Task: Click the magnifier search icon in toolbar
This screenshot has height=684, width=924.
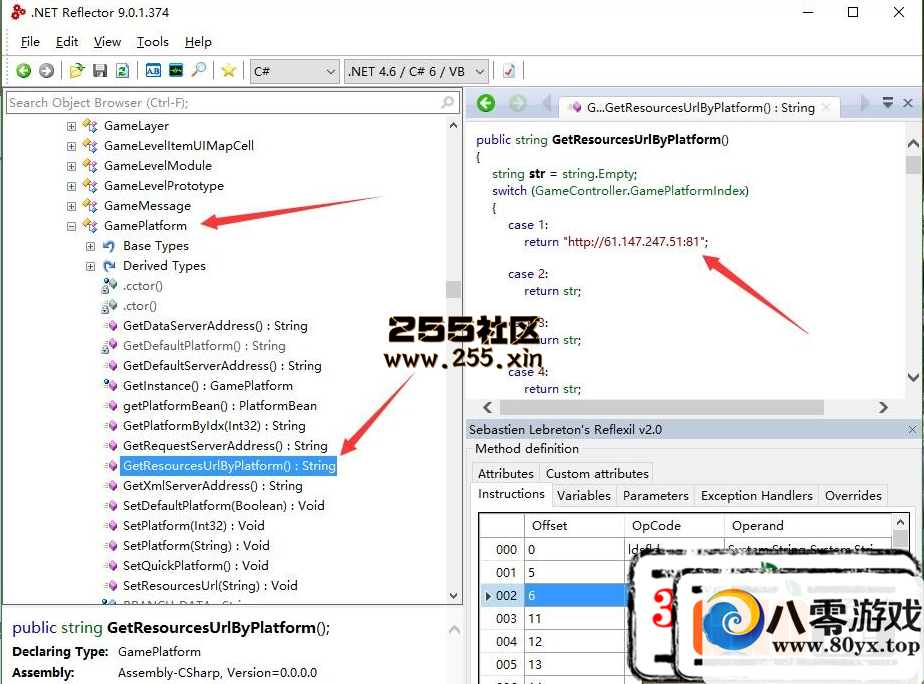Action: [x=199, y=71]
